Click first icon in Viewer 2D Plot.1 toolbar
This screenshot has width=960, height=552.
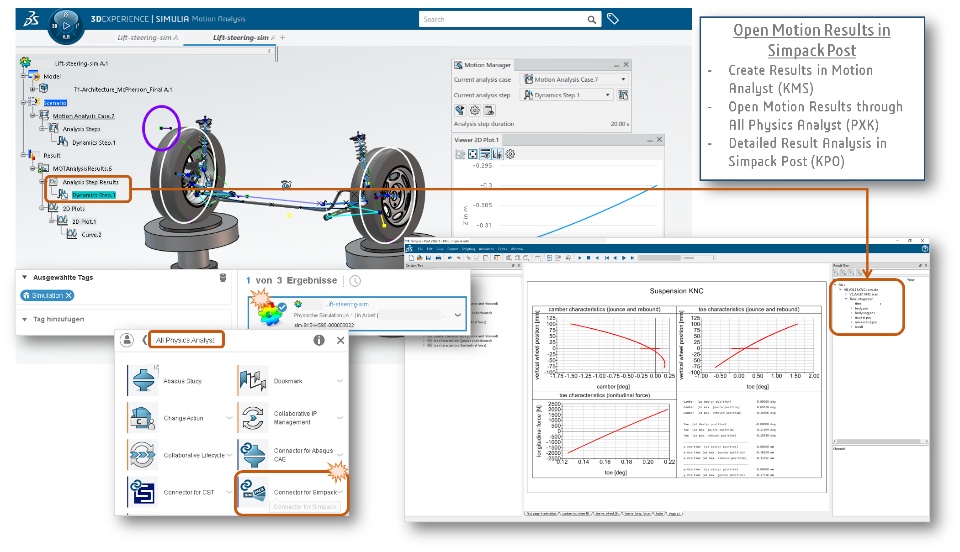click(460, 154)
